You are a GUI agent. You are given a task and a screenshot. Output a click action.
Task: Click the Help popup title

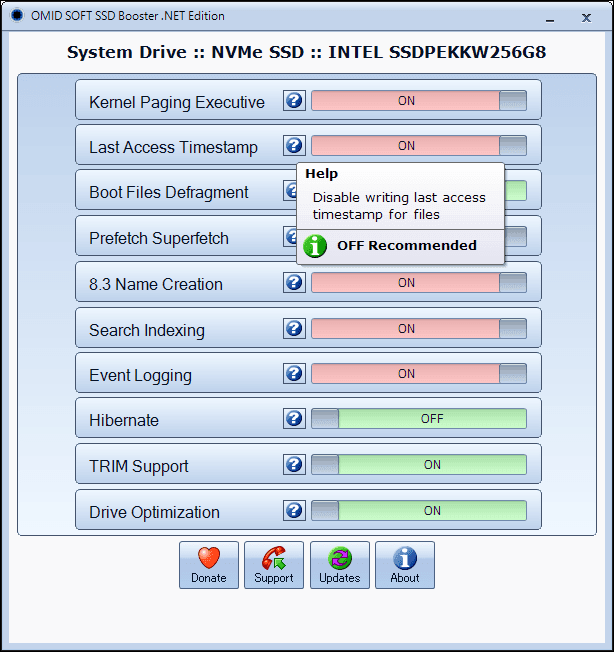tap(321, 173)
